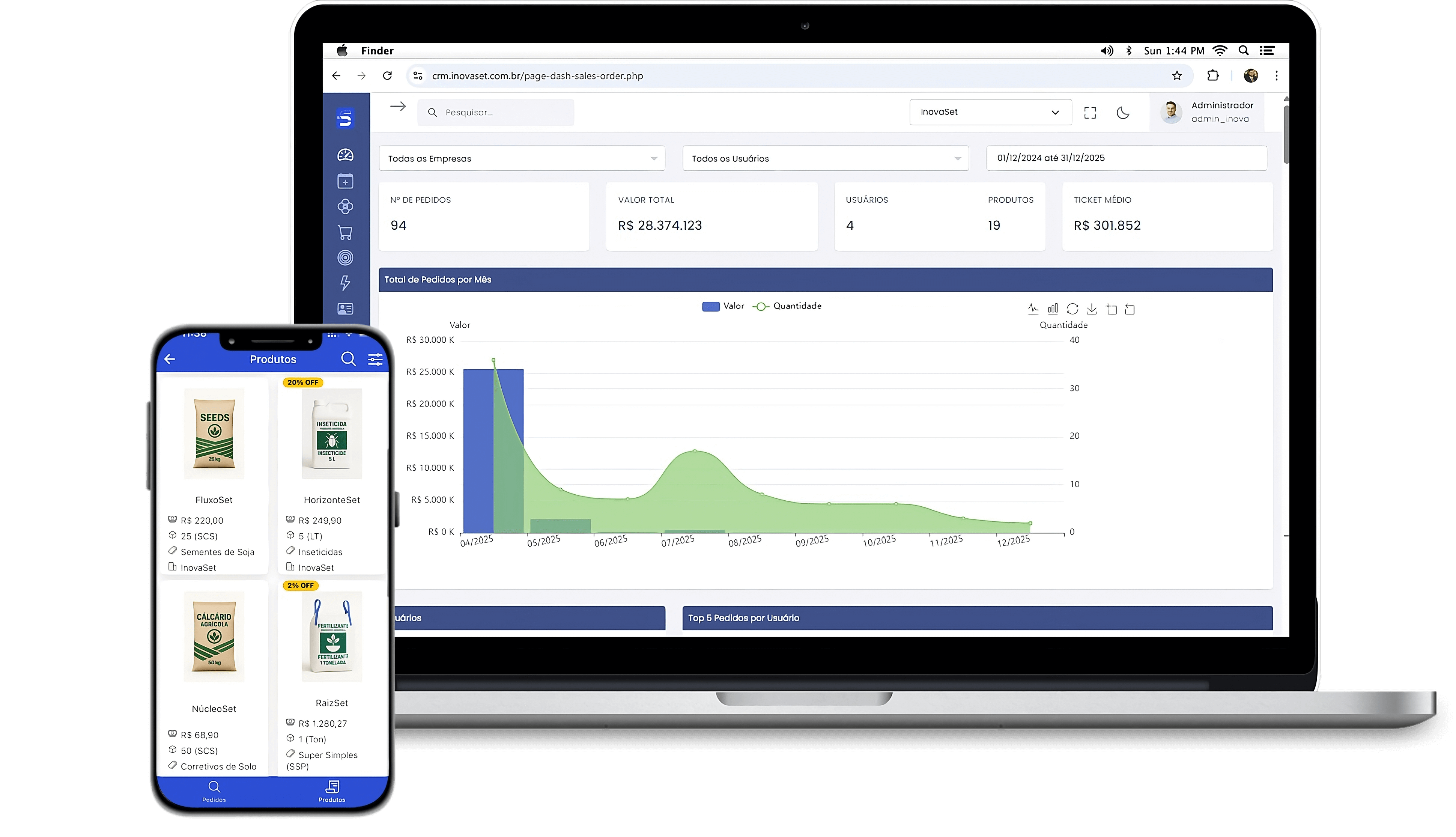The image size is (1456, 837).
Task: Switch the chart to line view icon
Action: 1033,309
